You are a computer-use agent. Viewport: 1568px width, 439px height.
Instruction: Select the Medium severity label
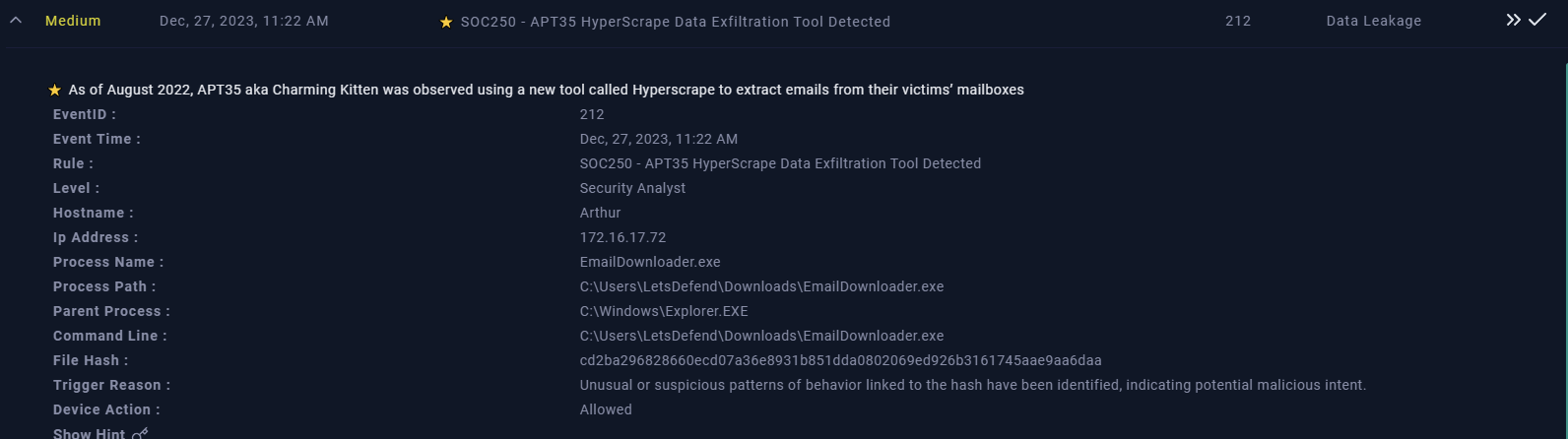coord(73,21)
